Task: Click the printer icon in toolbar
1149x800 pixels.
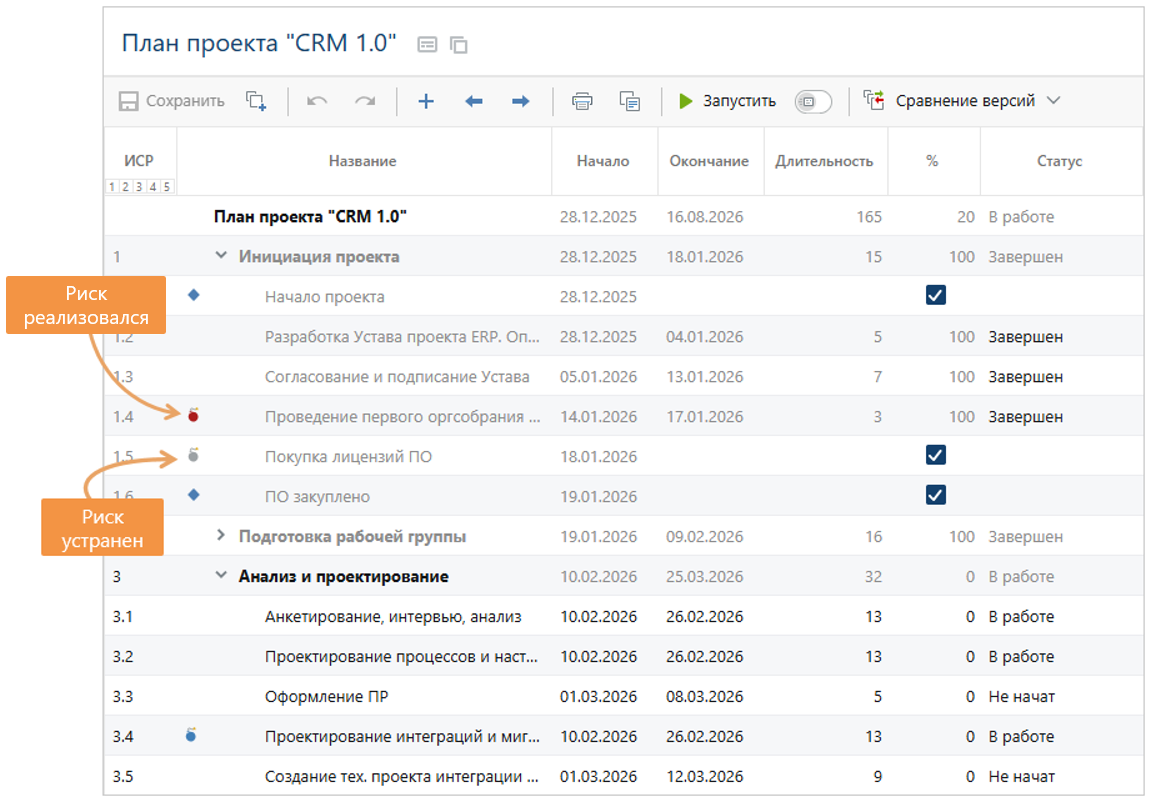Action: 582,101
